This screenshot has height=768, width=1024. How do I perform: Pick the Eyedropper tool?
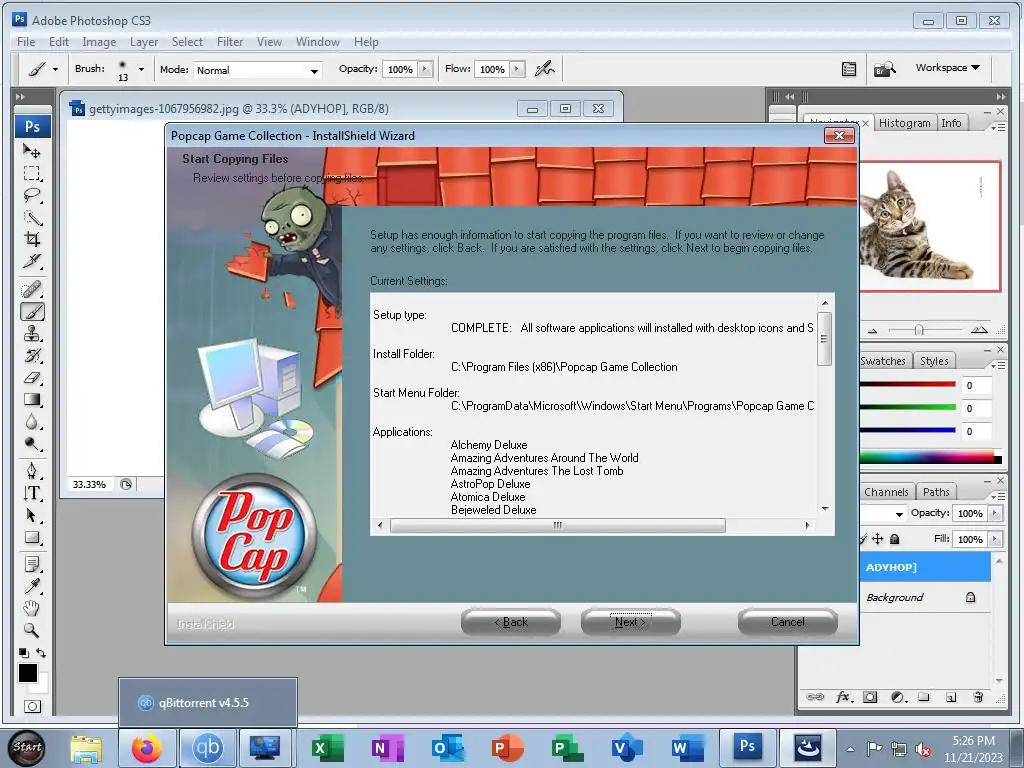click(x=31, y=586)
